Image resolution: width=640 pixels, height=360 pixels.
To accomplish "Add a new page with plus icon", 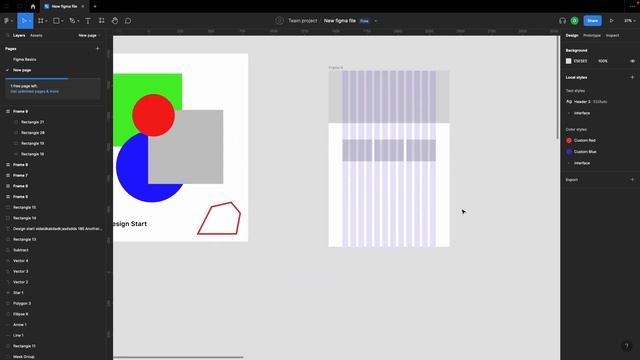I will pyautogui.click(x=97, y=49).
